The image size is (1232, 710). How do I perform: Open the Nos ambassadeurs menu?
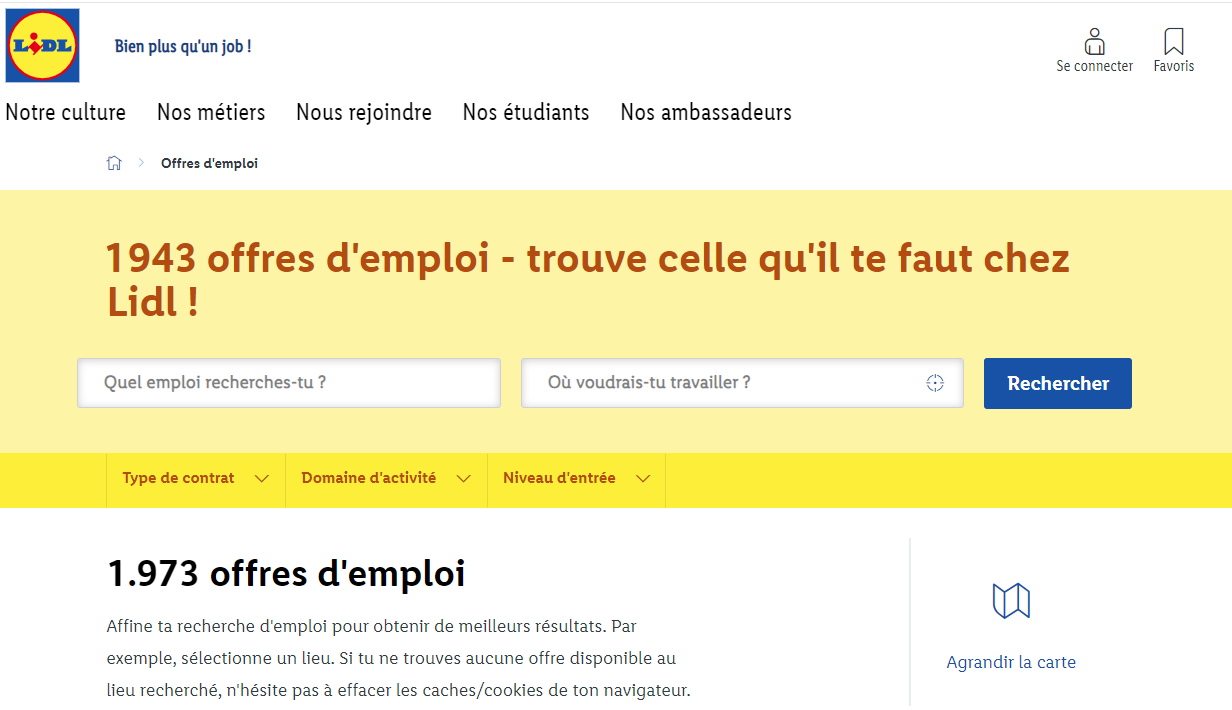tap(706, 112)
